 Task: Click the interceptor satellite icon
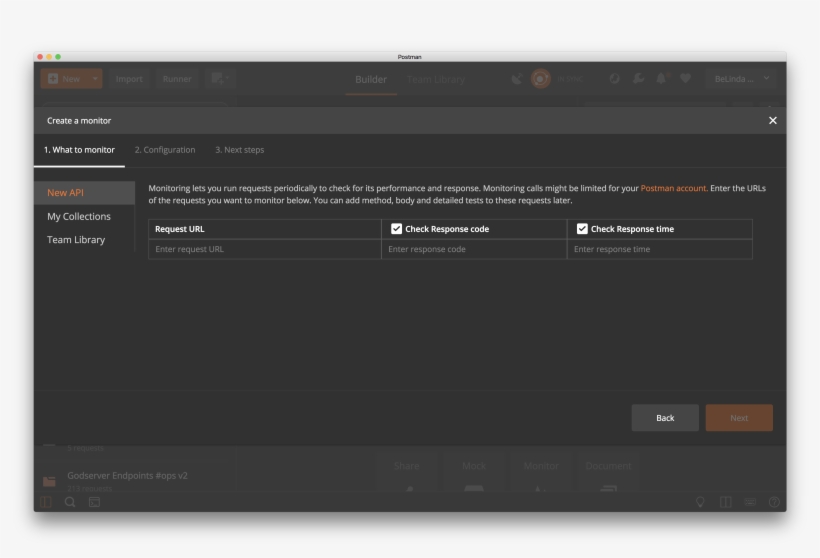pos(517,79)
